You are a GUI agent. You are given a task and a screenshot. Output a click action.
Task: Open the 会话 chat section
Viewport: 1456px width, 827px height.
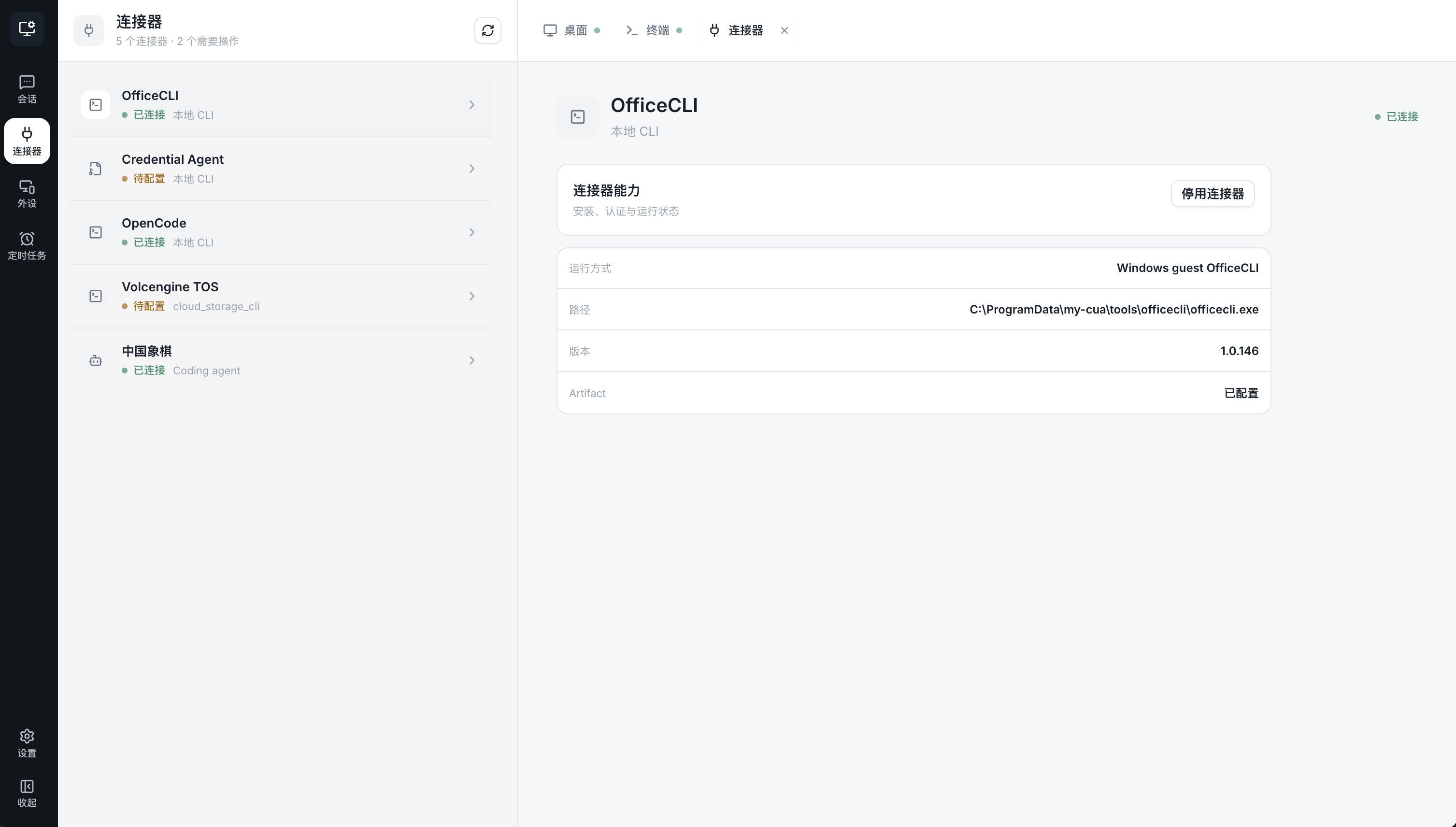(27, 90)
